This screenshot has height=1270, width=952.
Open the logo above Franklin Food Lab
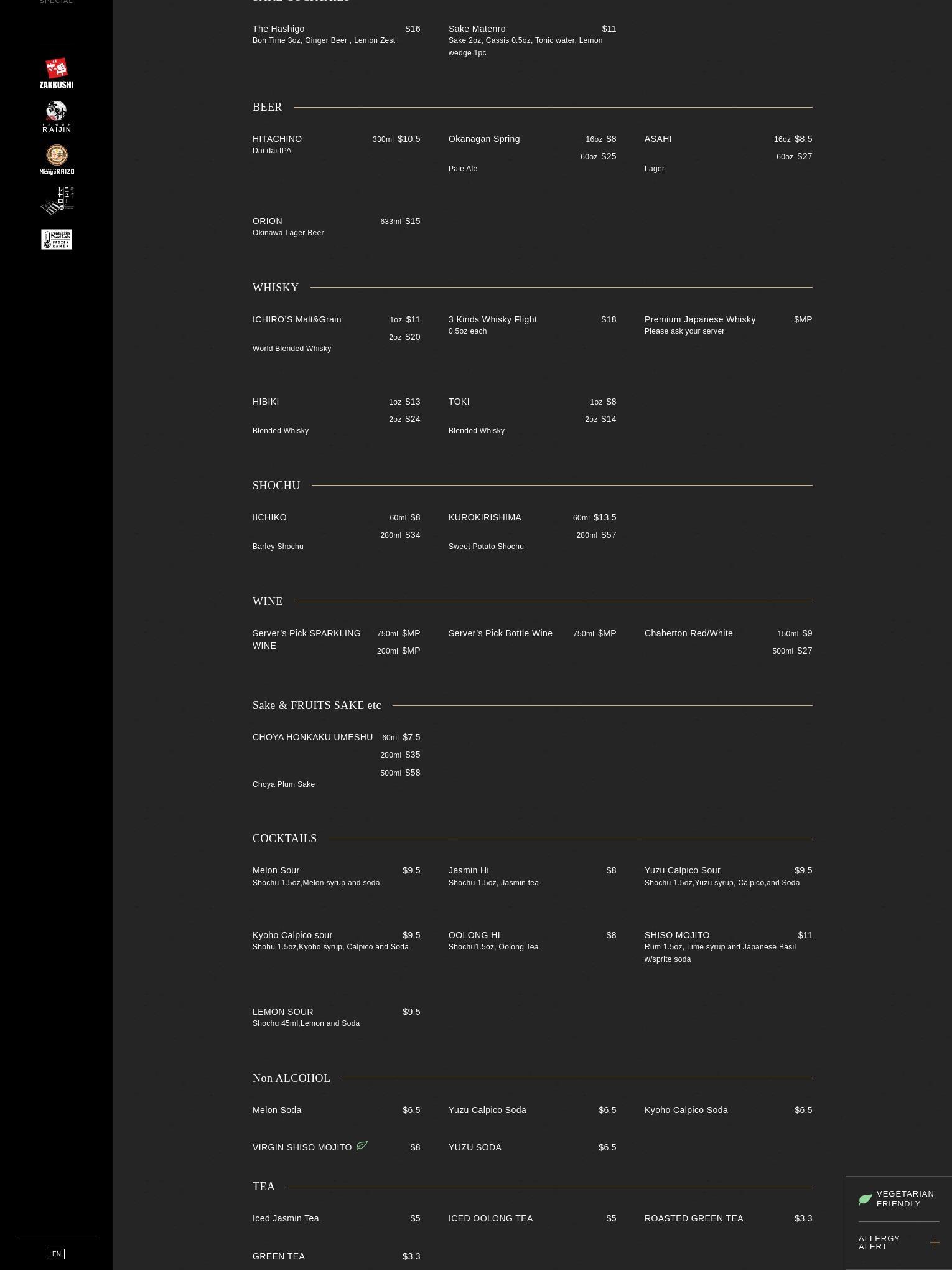[x=57, y=200]
